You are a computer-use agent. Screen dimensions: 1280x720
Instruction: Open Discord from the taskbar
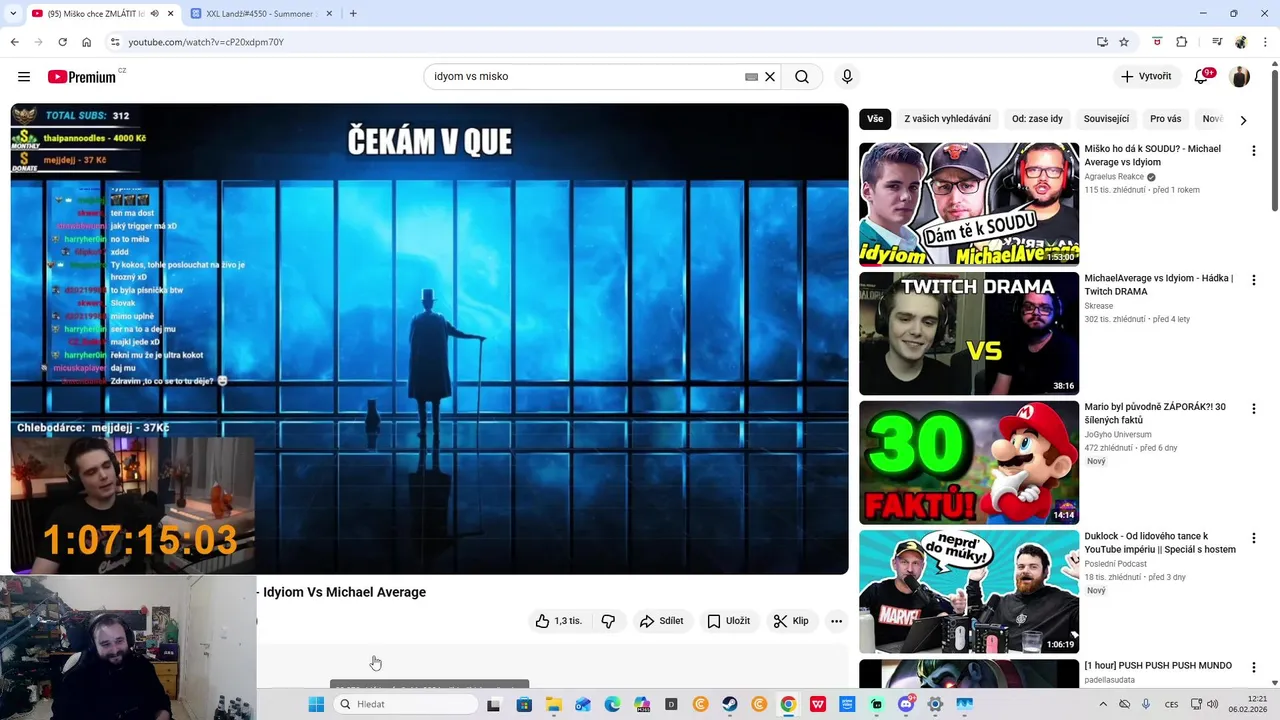click(x=906, y=704)
